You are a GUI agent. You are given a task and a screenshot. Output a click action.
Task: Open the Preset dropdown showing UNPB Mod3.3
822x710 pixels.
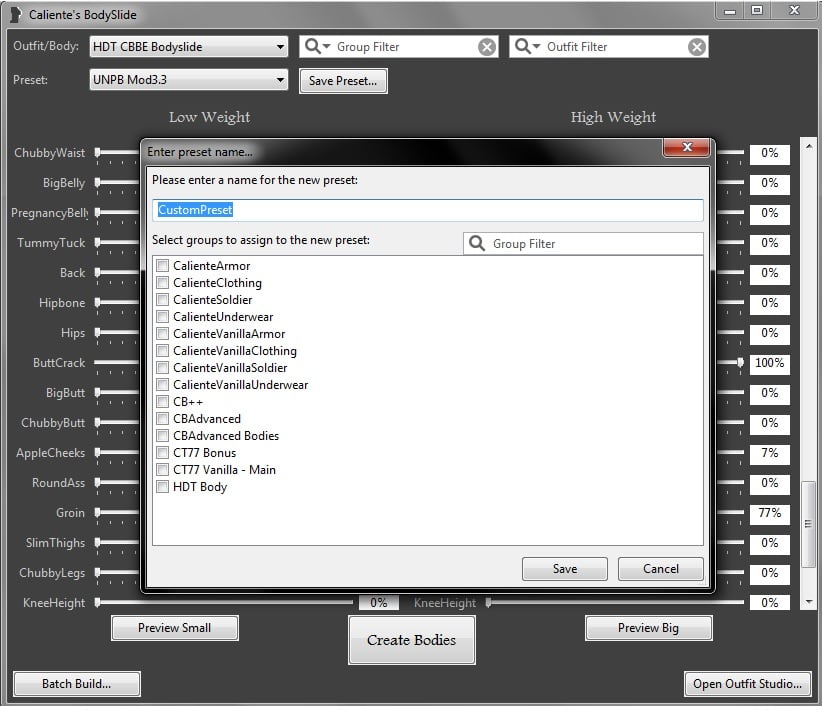189,80
